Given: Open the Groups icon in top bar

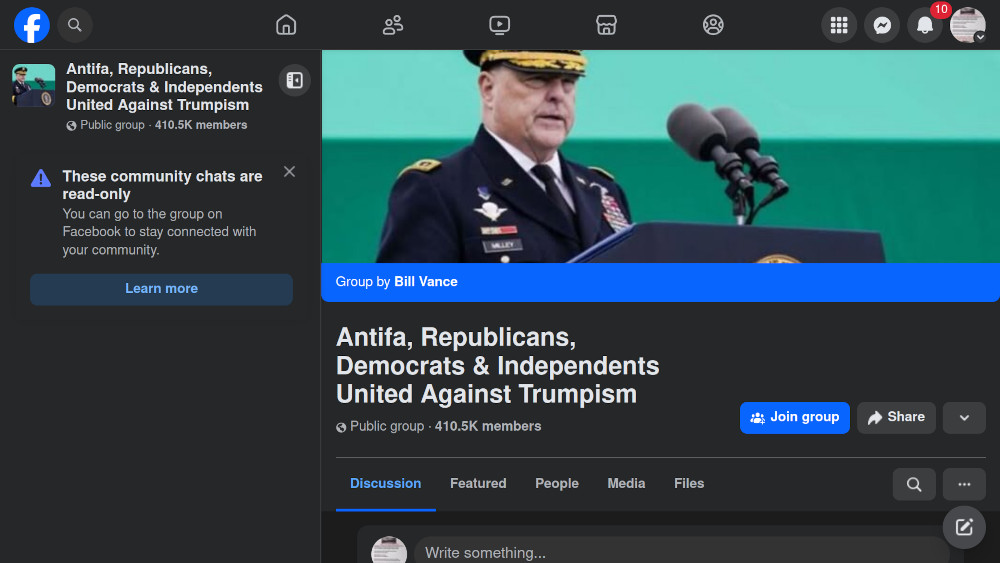Looking at the screenshot, I should (x=713, y=25).
